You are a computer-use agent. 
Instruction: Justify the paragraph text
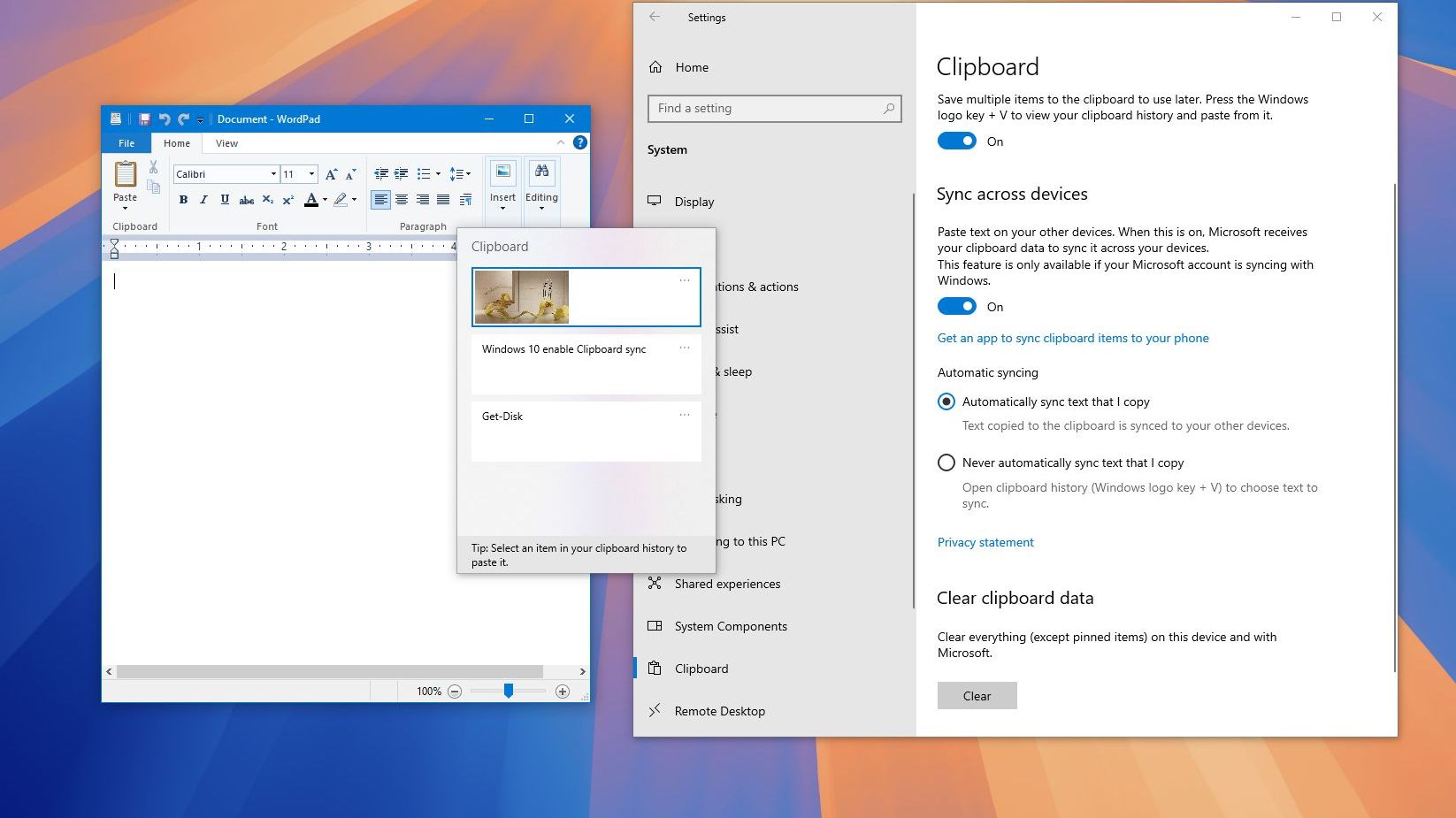point(443,200)
